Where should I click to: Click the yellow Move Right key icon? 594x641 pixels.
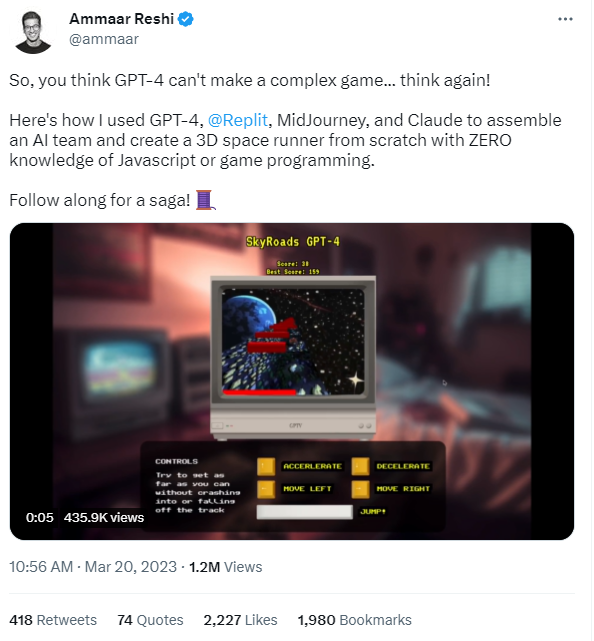[x=360, y=489]
